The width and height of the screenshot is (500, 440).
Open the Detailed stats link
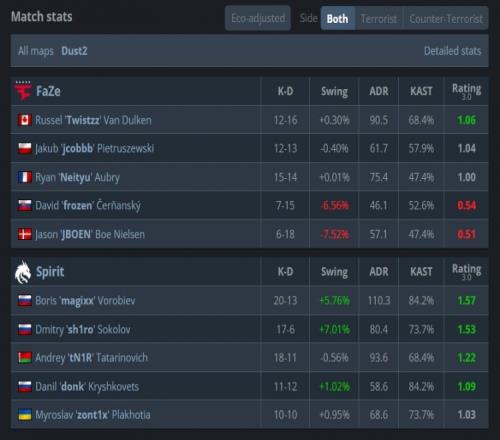[x=452, y=51]
